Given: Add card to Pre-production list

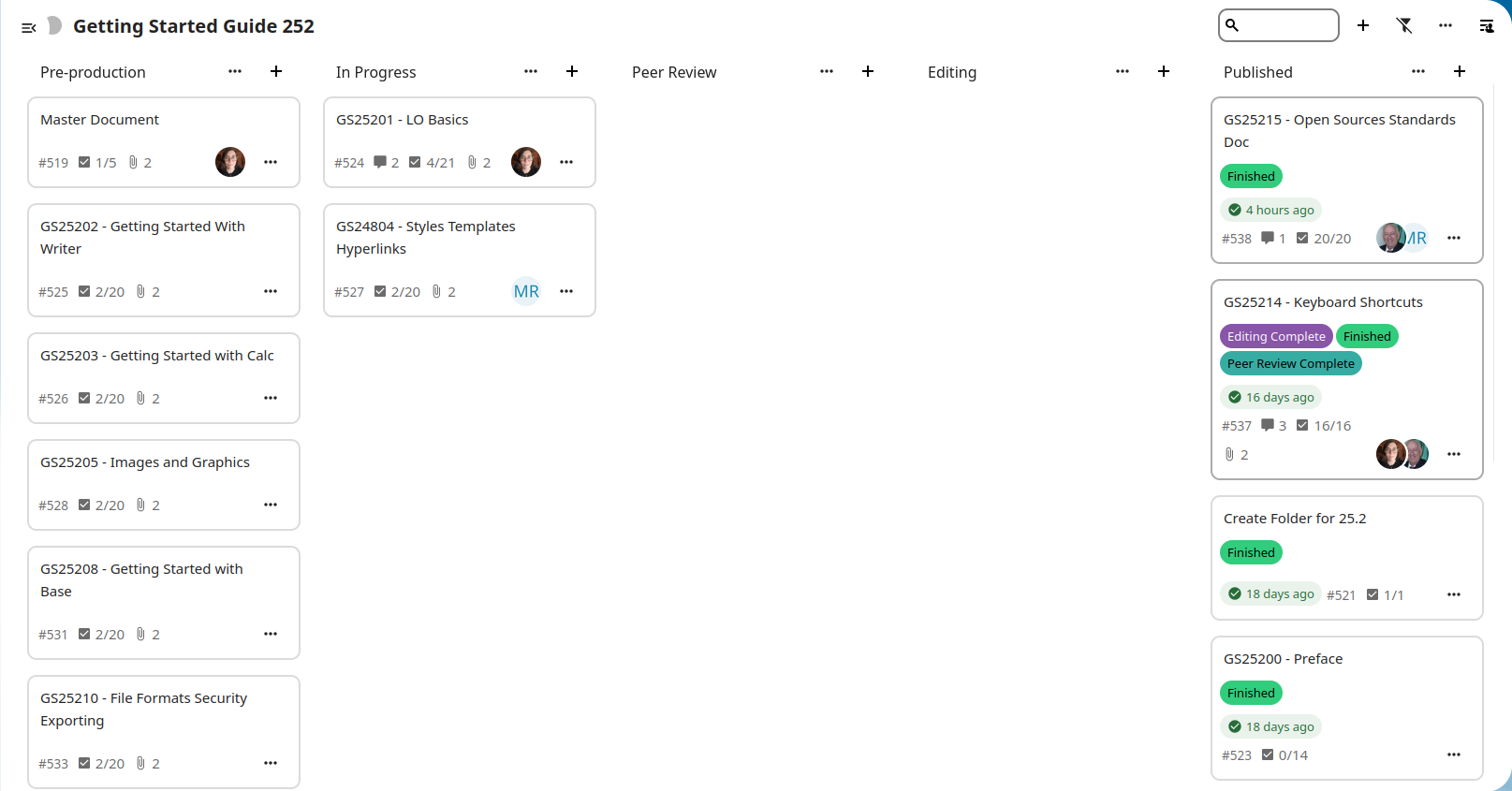Looking at the screenshot, I should pos(276,71).
